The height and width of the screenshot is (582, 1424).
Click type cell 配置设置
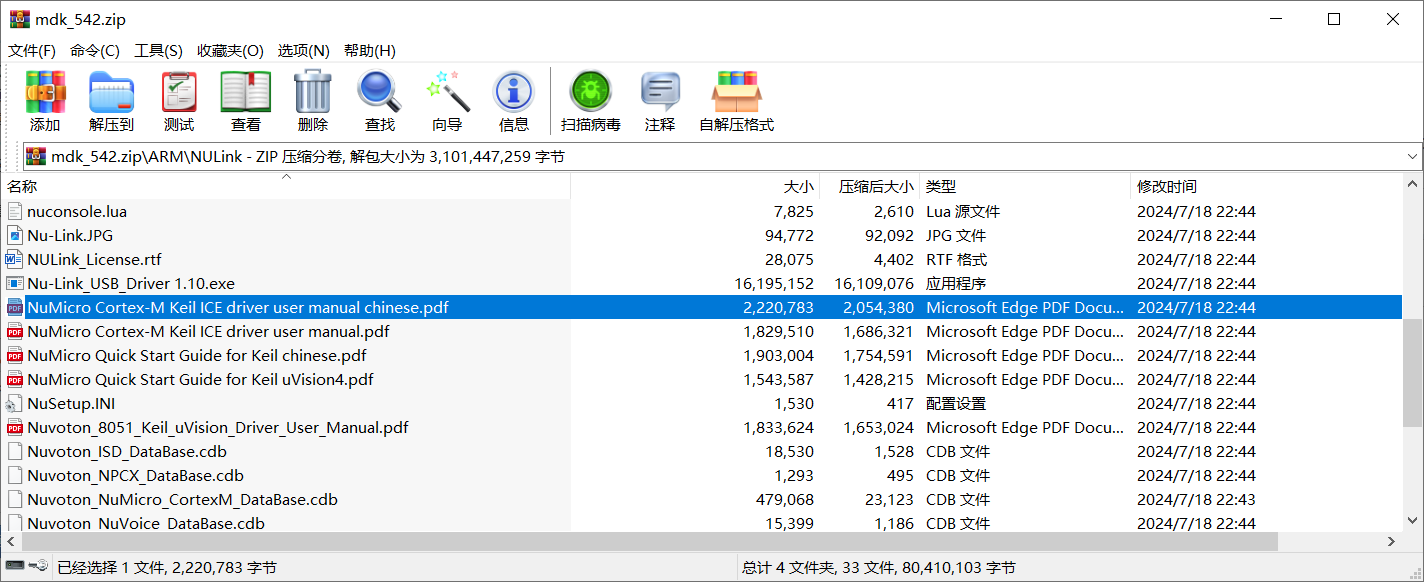click(x=956, y=403)
